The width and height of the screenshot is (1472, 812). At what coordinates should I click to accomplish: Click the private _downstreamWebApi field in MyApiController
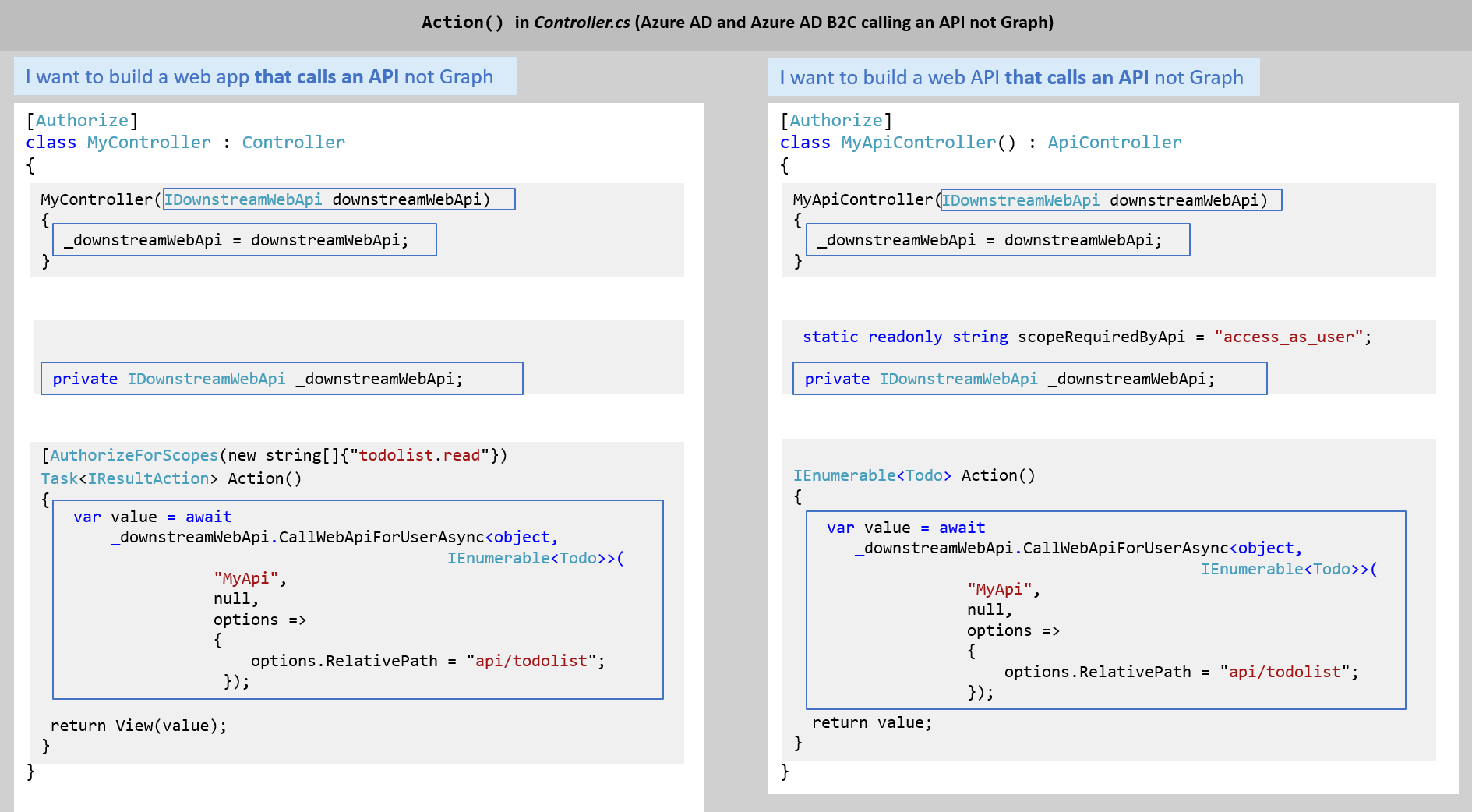coord(1029,379)
